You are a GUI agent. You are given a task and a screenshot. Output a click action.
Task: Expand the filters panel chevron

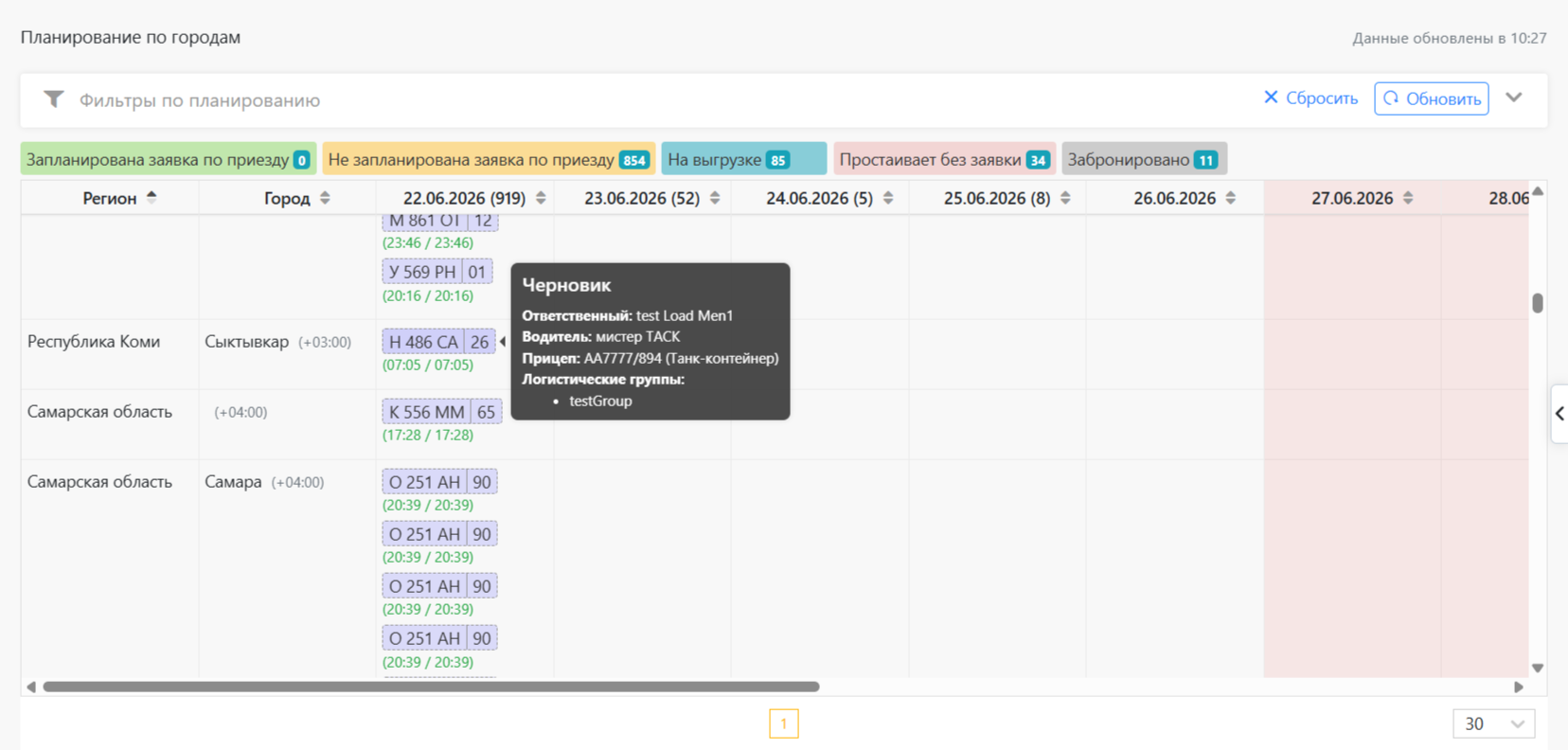coord(1514,98)
